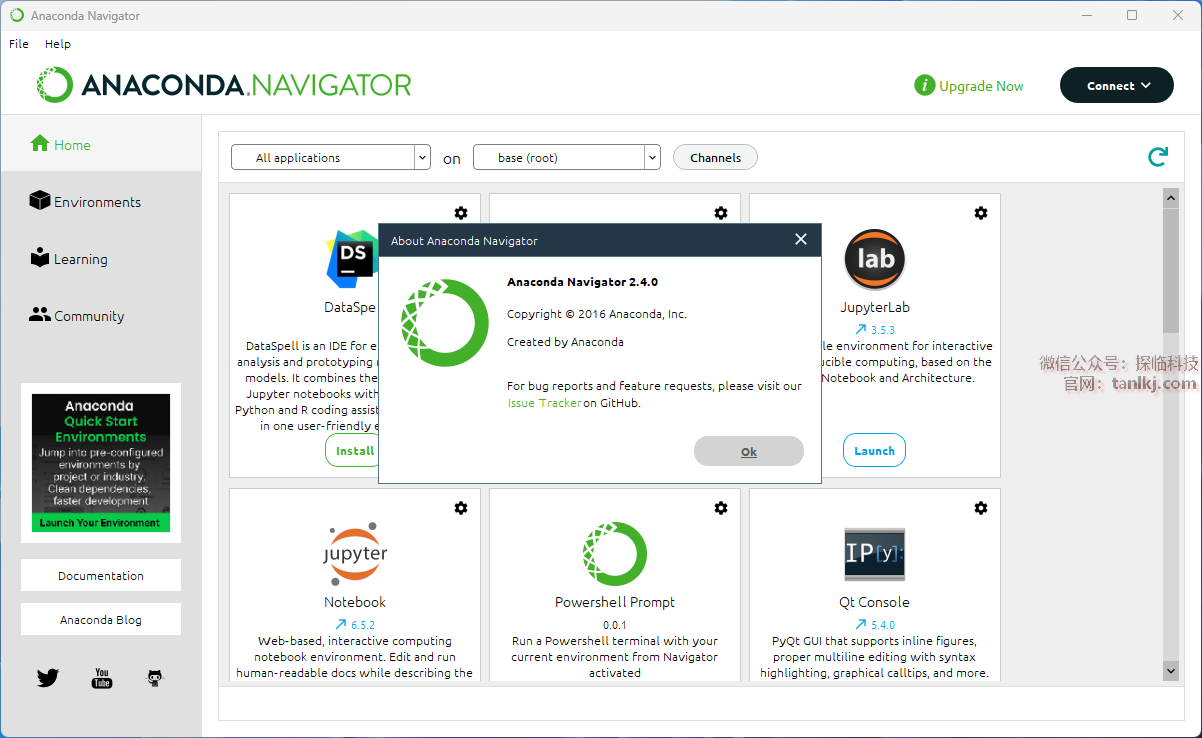Click the Home house icon
Viewport: 1202px width, 738px height.
click(40, 143)
